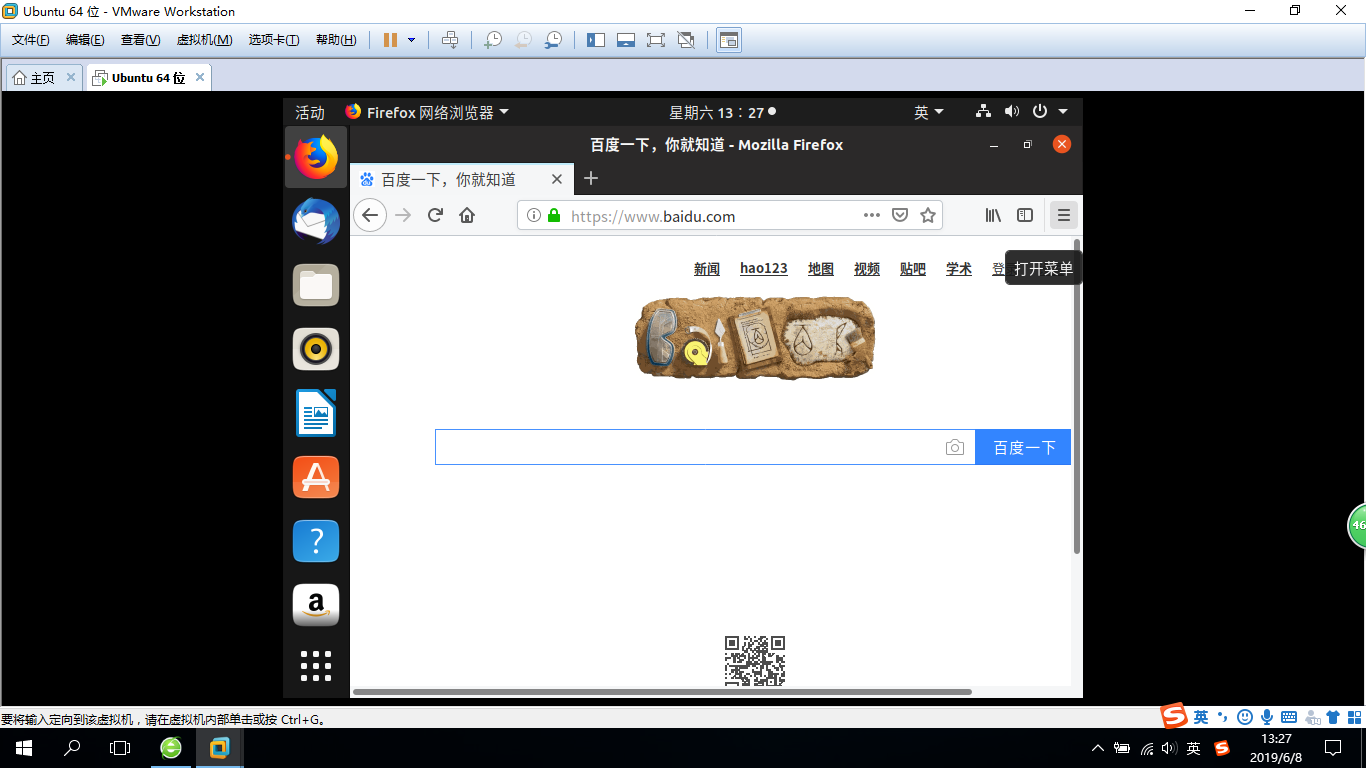Go back in Firefox
1366x768 pixels.
click(370, 215)
